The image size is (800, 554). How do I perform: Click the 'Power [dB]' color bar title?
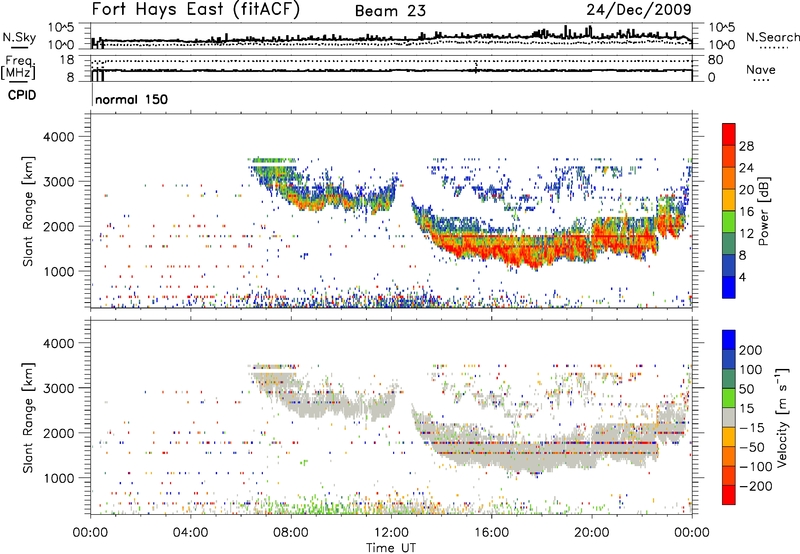click(764, 211)
